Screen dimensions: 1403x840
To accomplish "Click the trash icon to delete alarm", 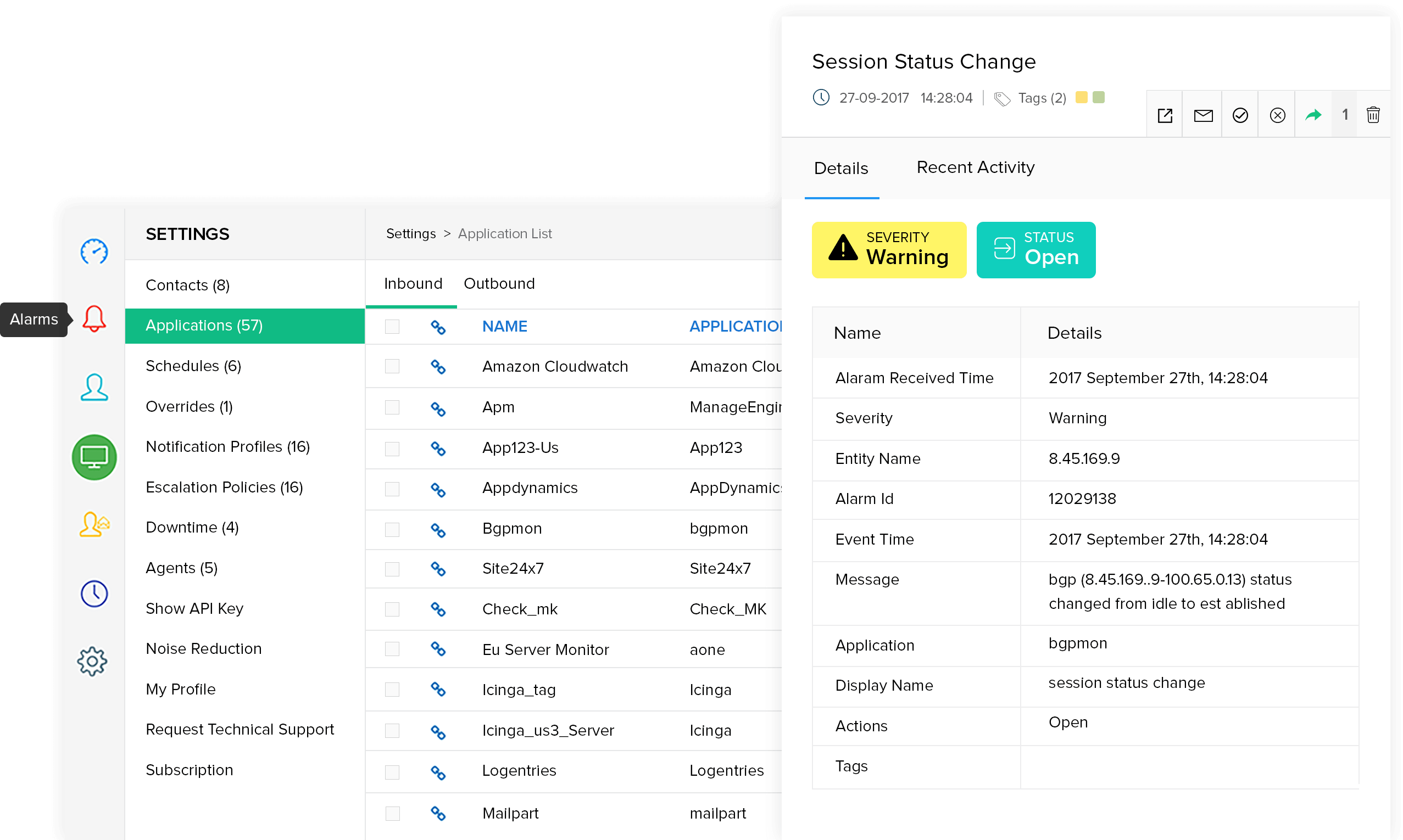I will (x=1373, y=115).
